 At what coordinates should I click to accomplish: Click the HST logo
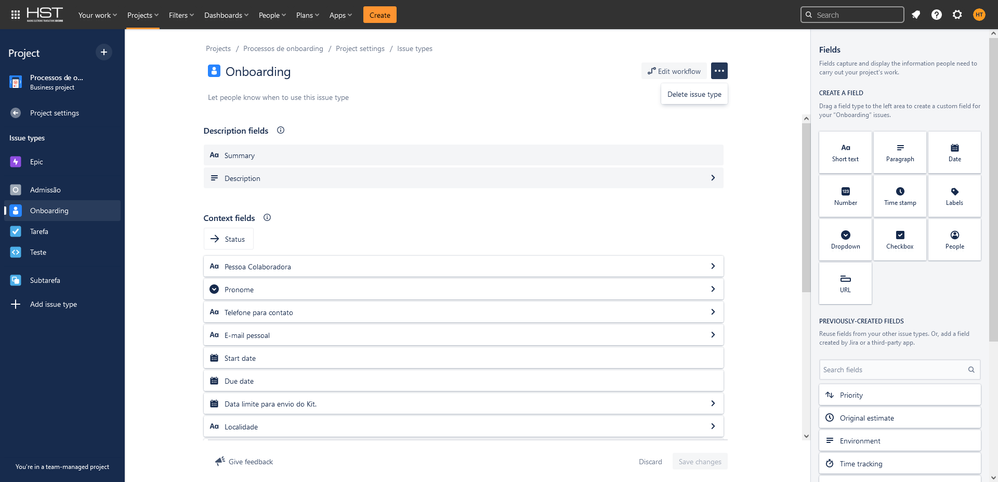[x=45, y=15]
